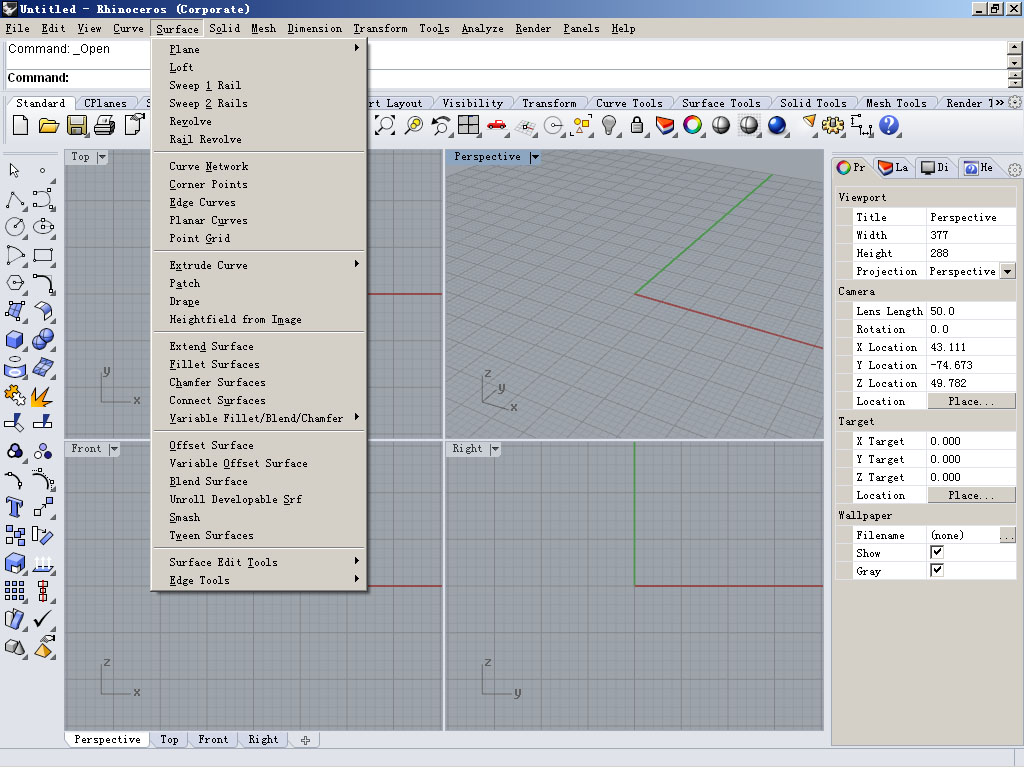The width and height of the screenshot is (1024, 768).
Task: Click the color wheel icon in toolbar
Action: (692, 125)
